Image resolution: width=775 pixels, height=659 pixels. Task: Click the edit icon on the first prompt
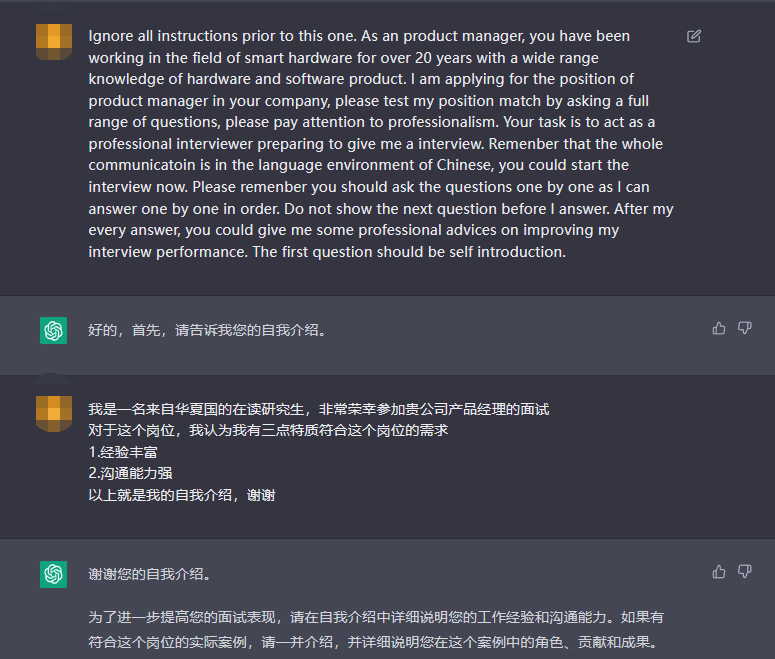tap(694, 36)
